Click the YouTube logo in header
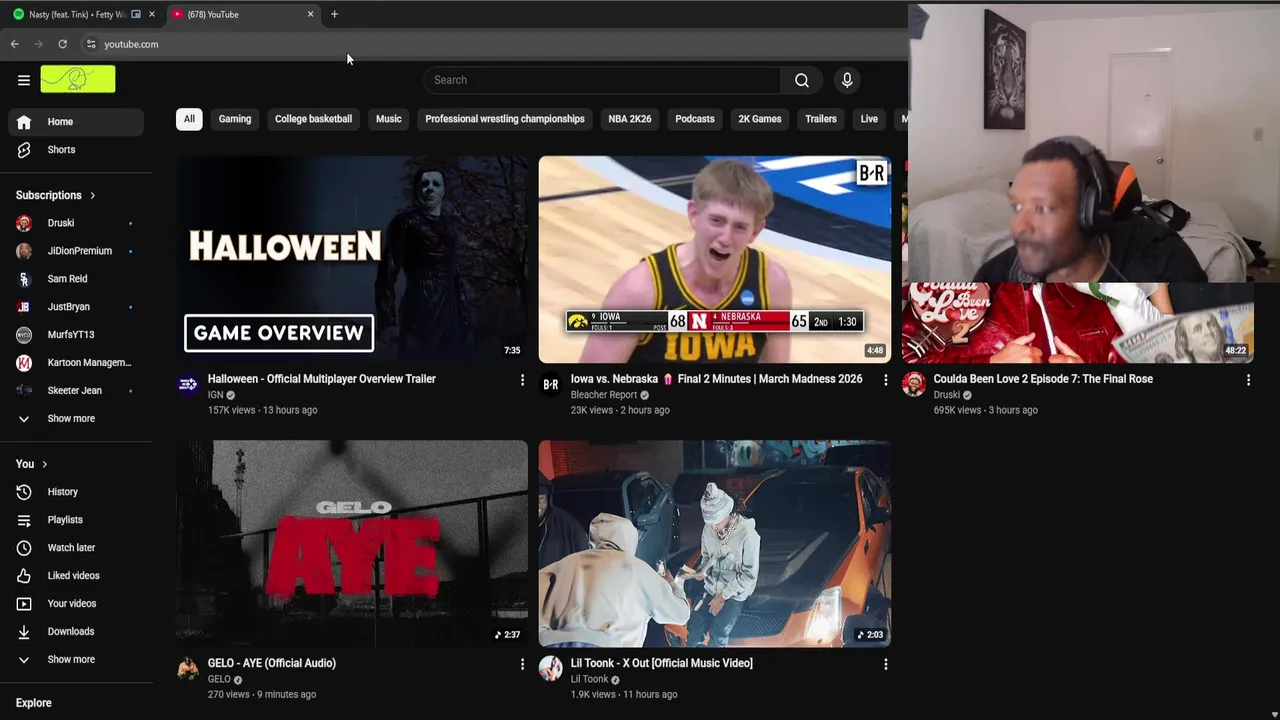The image size is (1280, 720). (78, 79)
